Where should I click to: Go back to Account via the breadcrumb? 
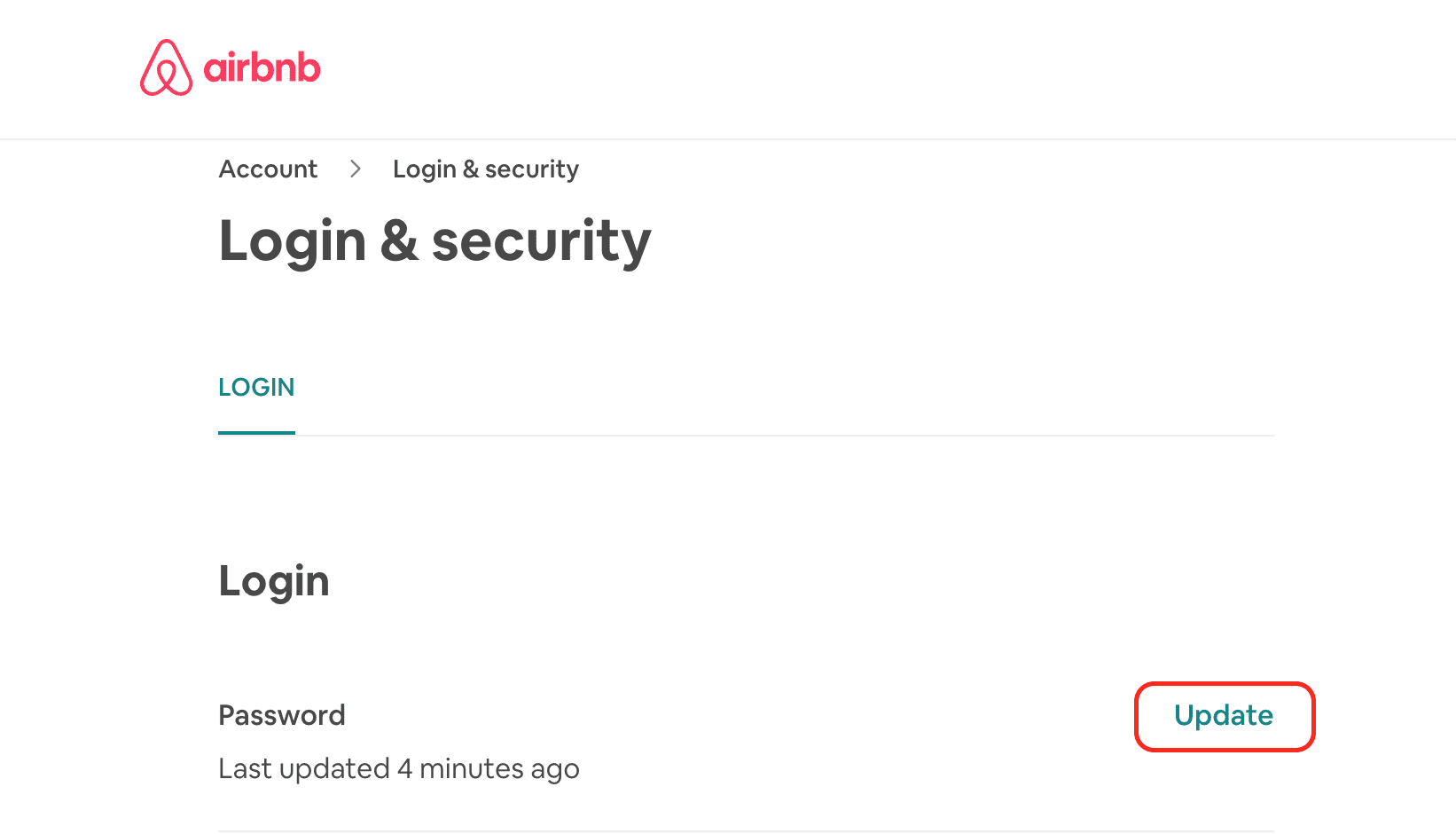click(268, 169)
